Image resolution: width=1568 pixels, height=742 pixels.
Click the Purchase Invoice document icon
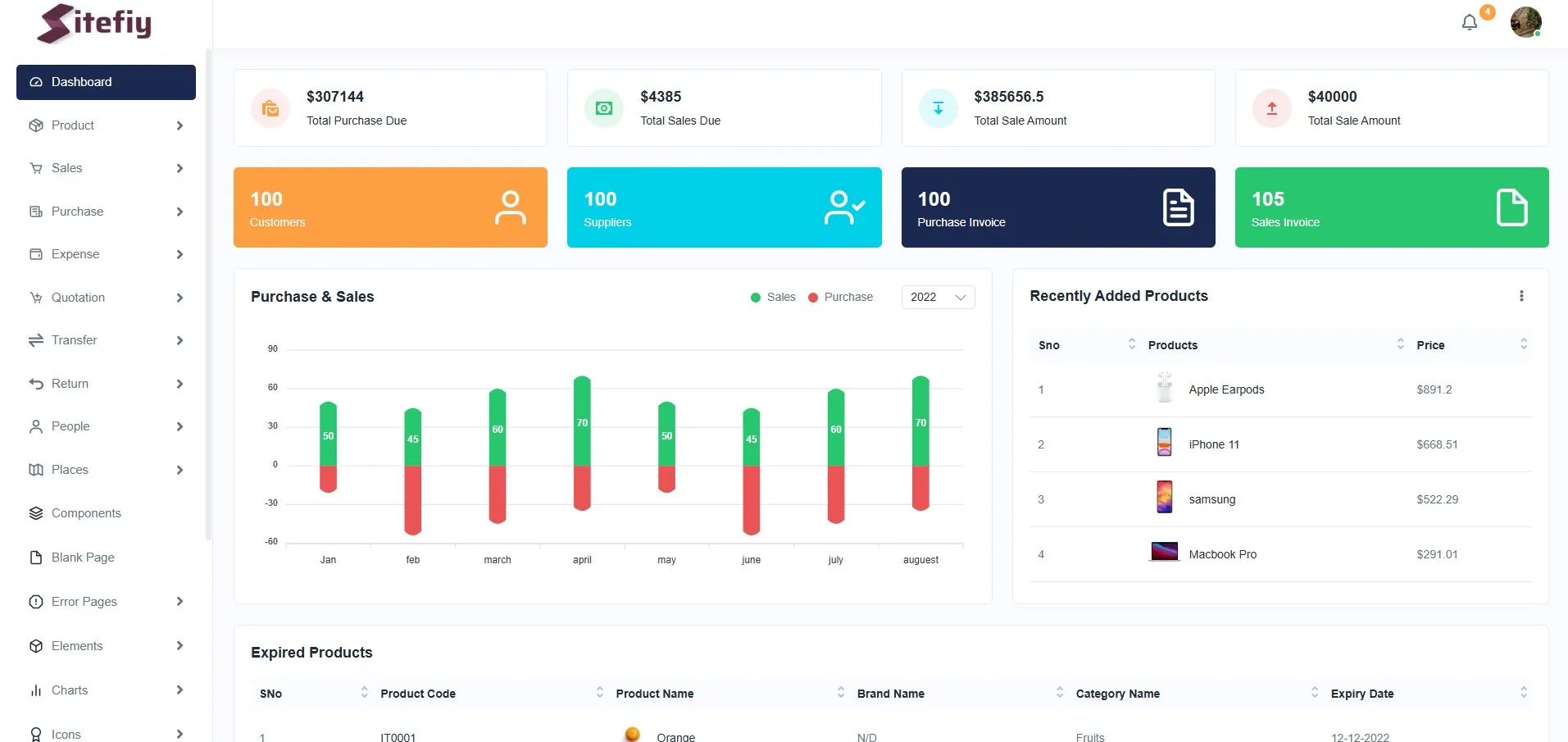tap(1178, 207)
